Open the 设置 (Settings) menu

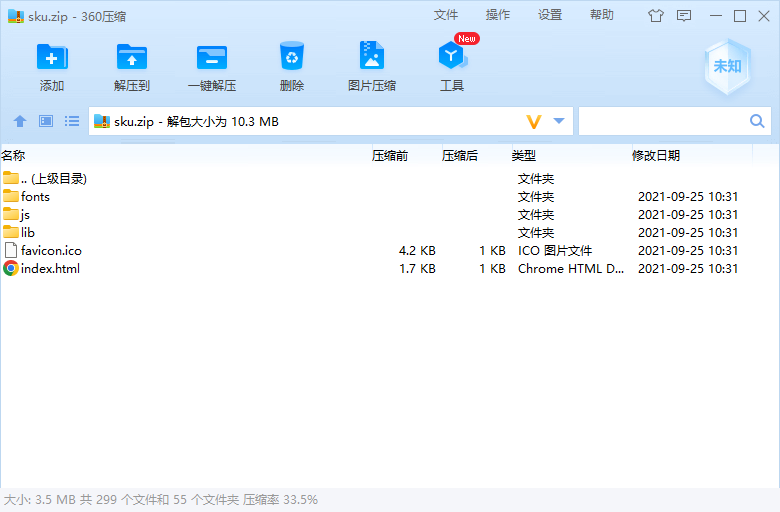click(x=550, y=15)
